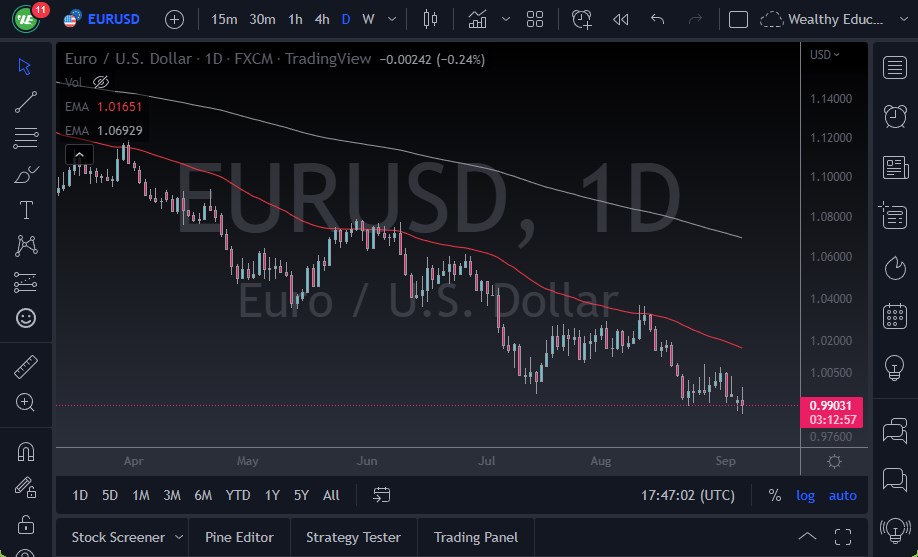This screenshot has height=557, width=918.
Task: Open the user profile avatar menu
Action: [x=26, y=19]
